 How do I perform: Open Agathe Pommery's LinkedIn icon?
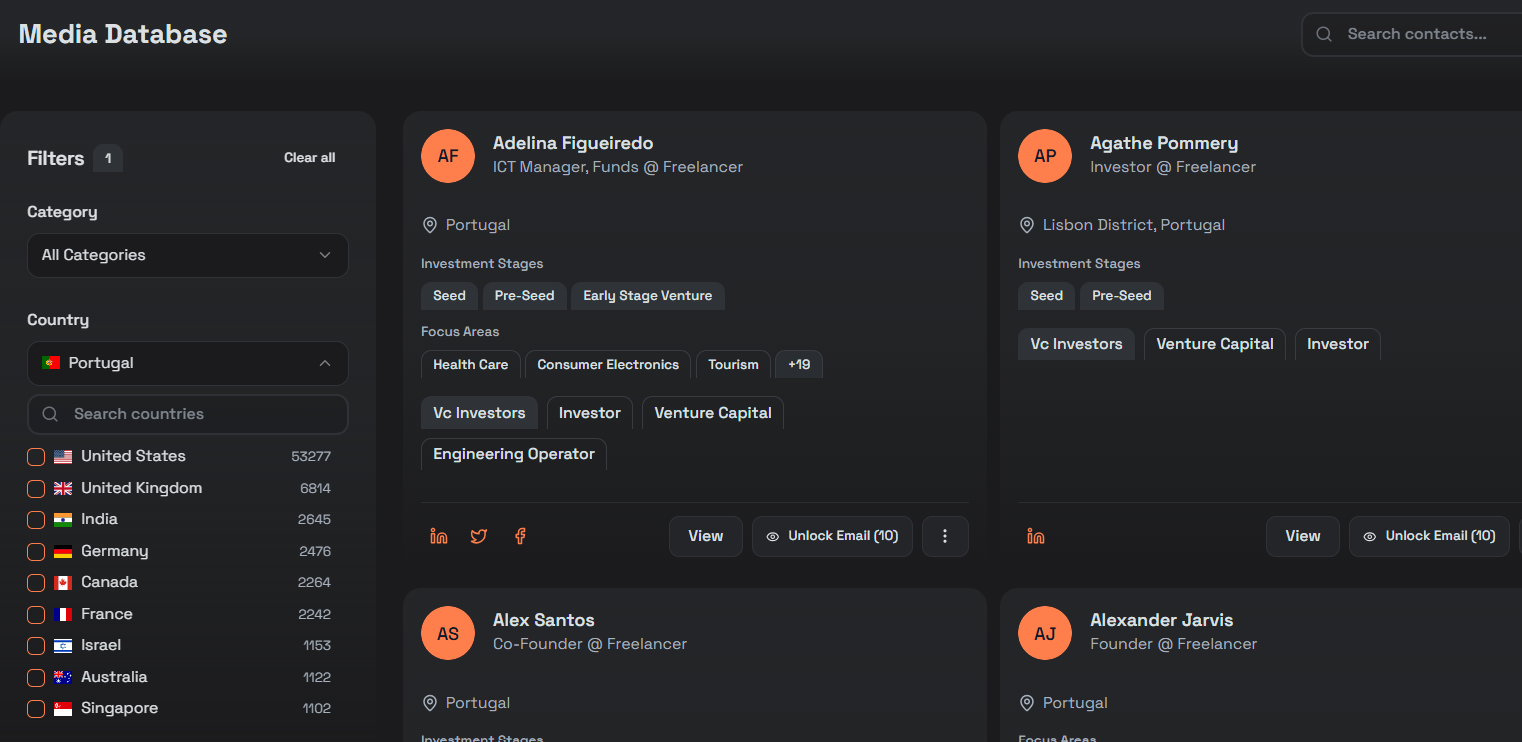click(x=1035, y=536)
